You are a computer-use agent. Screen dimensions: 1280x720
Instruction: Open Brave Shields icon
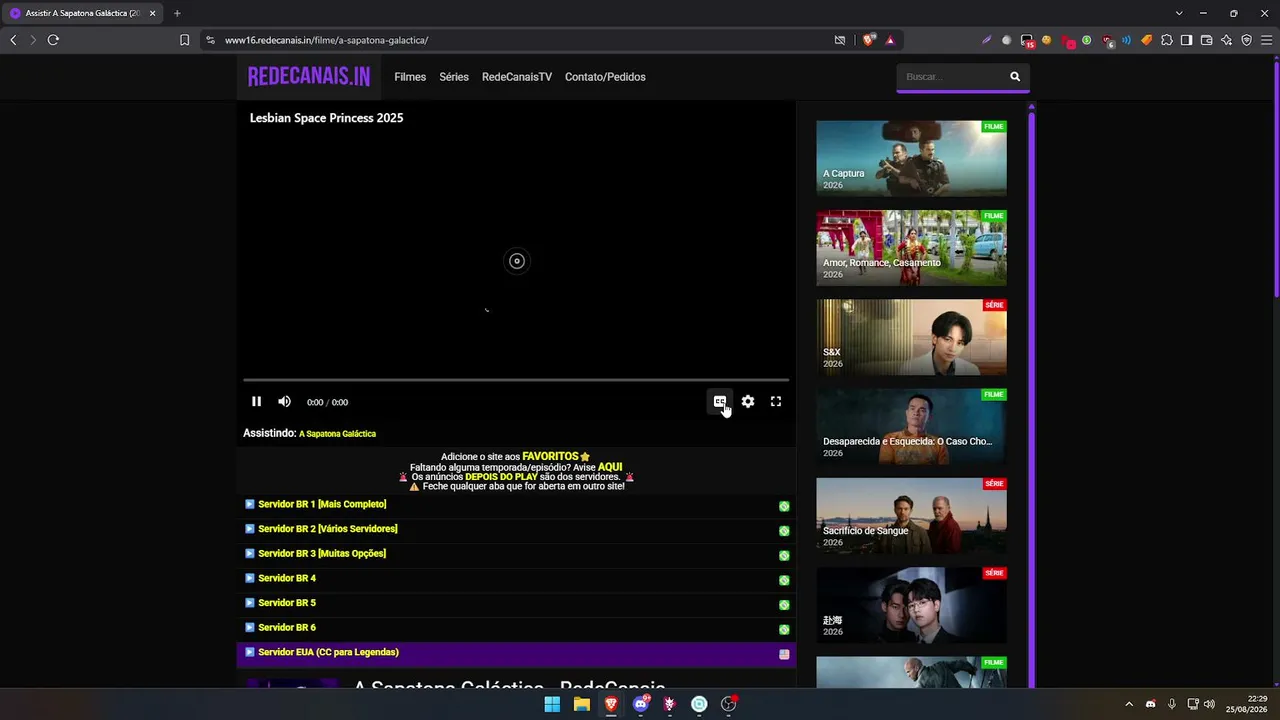(x=868, y=40)
